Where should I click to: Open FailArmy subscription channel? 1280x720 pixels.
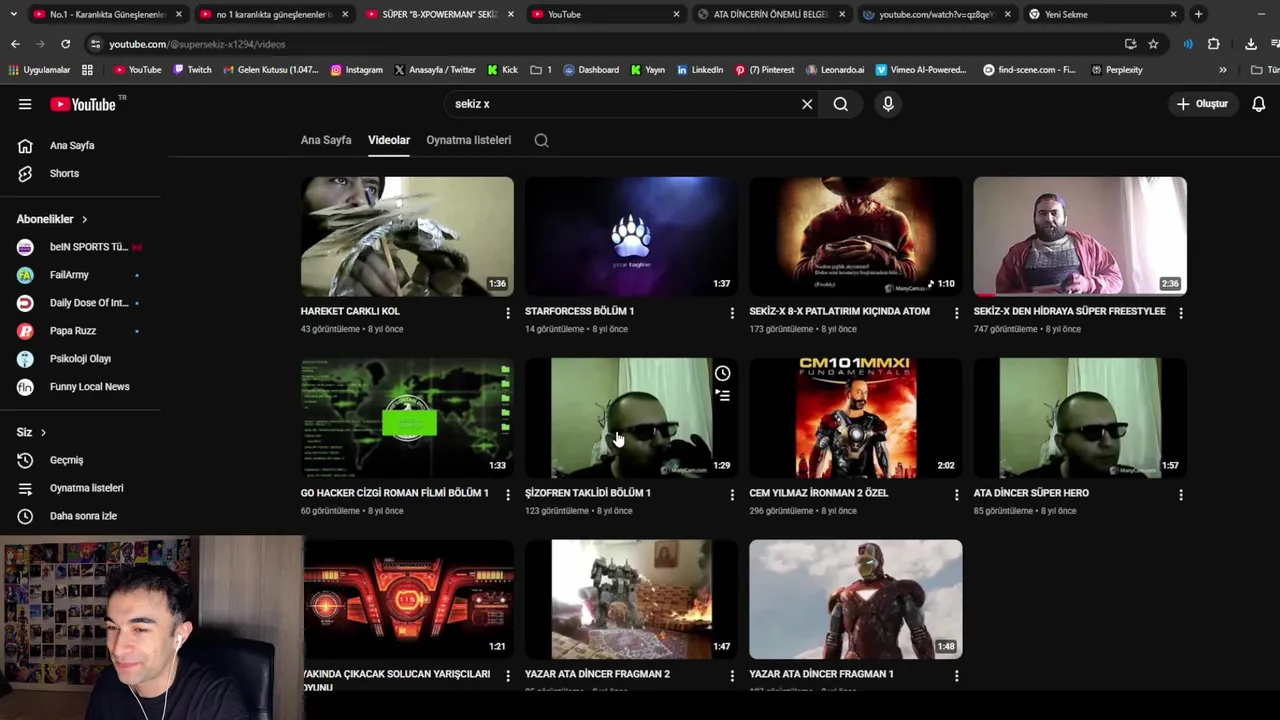(80, 275)
